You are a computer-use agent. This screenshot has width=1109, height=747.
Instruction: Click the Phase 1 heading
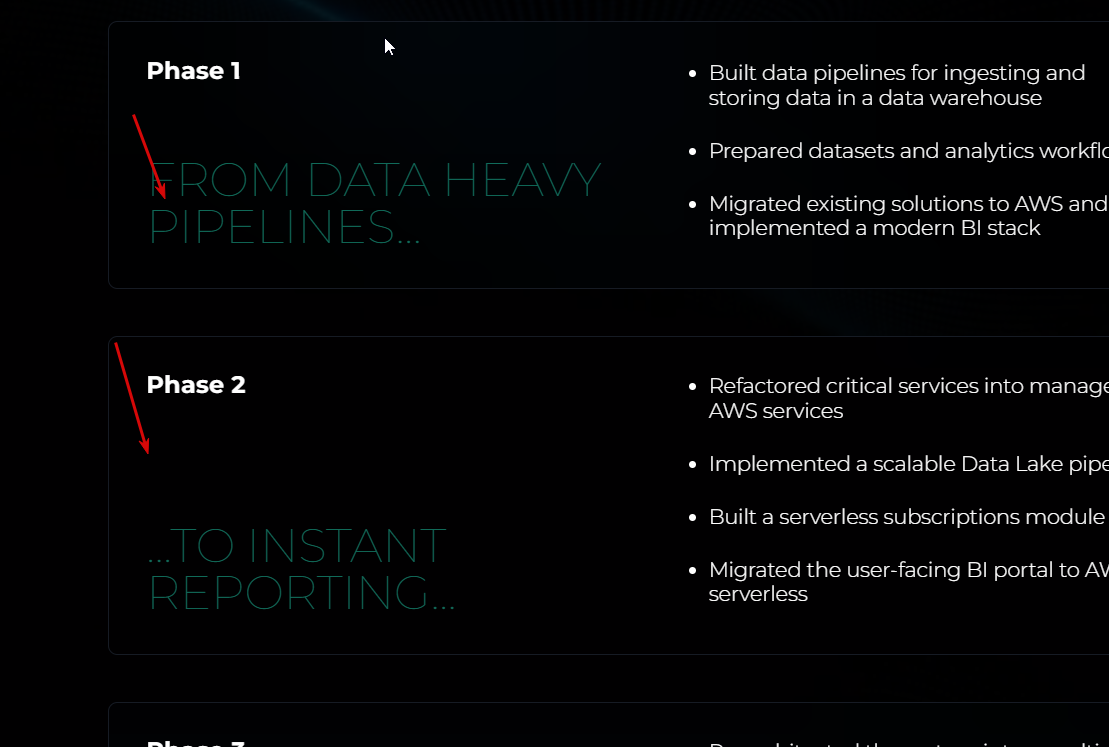click(x=193, y=71)
